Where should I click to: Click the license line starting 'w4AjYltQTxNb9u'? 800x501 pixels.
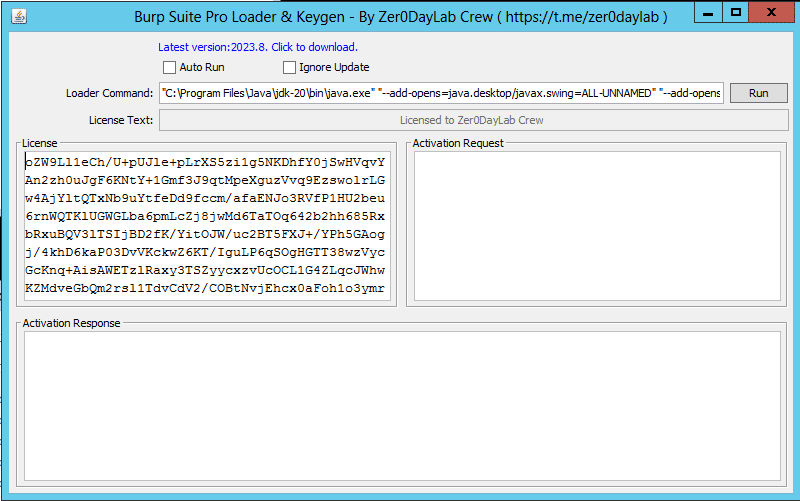205,198
